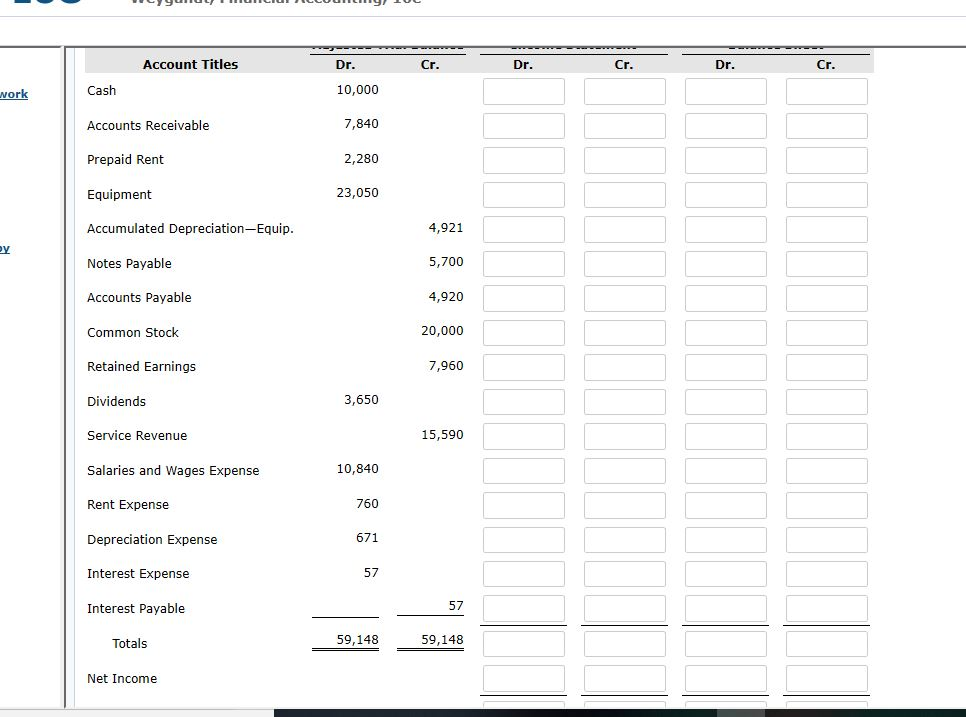
Task: Click the Balance Sheet Dr. field for Cash
Action: [x=725, y=90]
